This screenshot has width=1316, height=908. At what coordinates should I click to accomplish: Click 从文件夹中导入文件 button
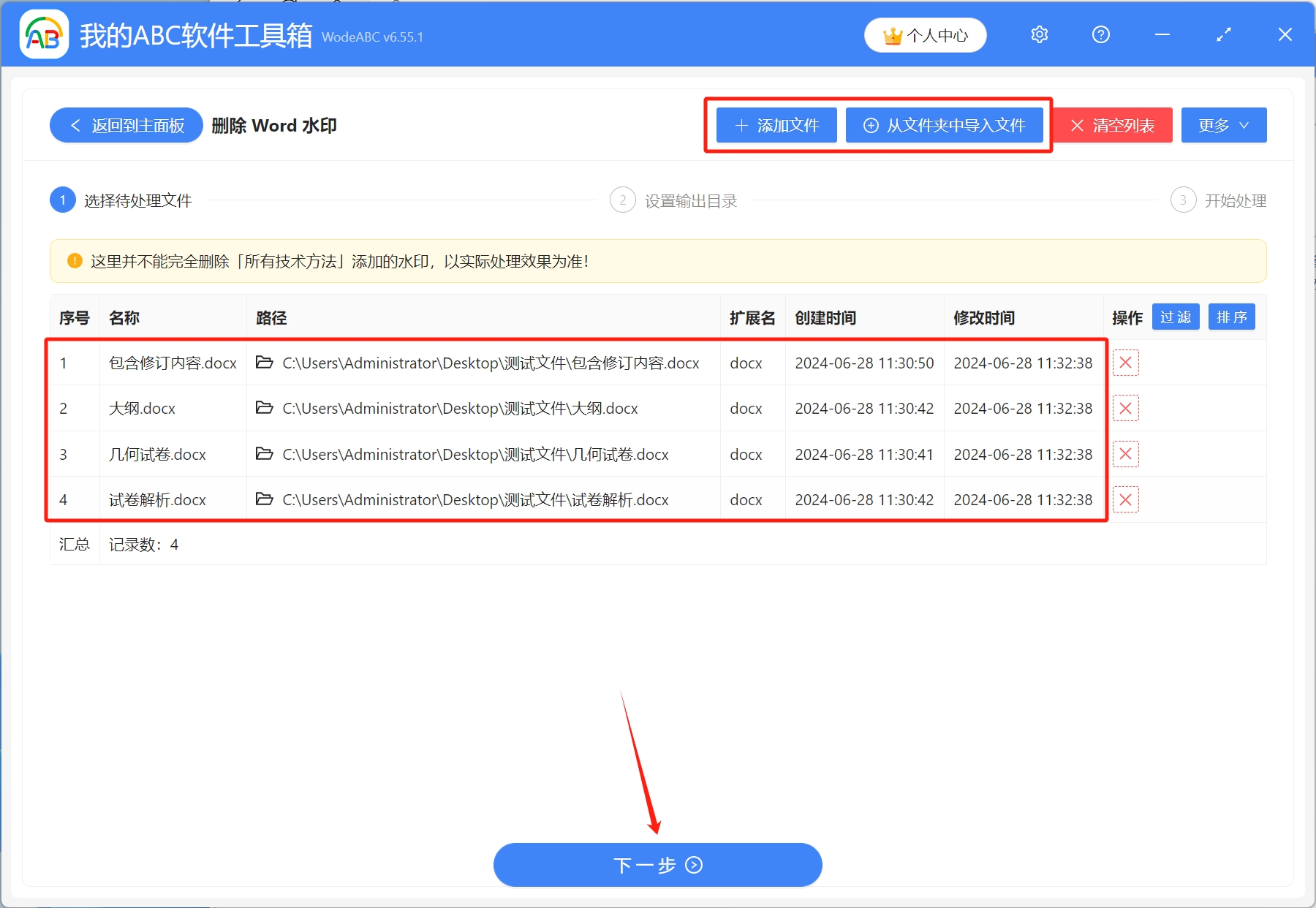pyautogui.click(x=945, y=125)
